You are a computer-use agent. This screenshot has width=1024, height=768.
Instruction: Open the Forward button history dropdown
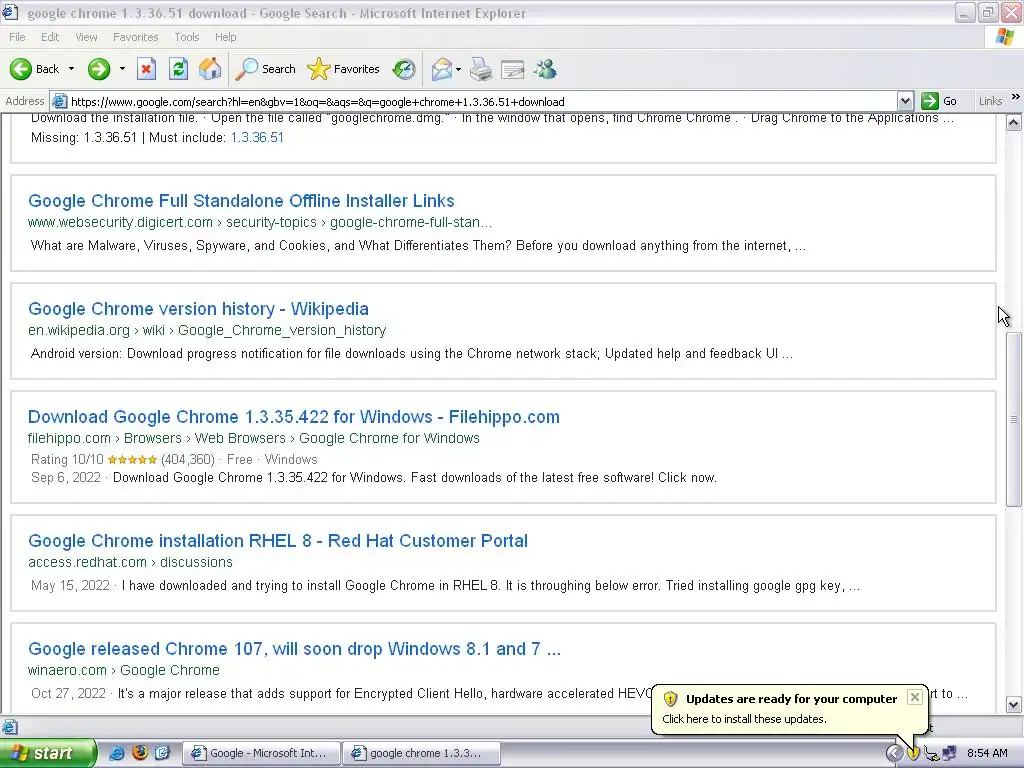[122, 69]
